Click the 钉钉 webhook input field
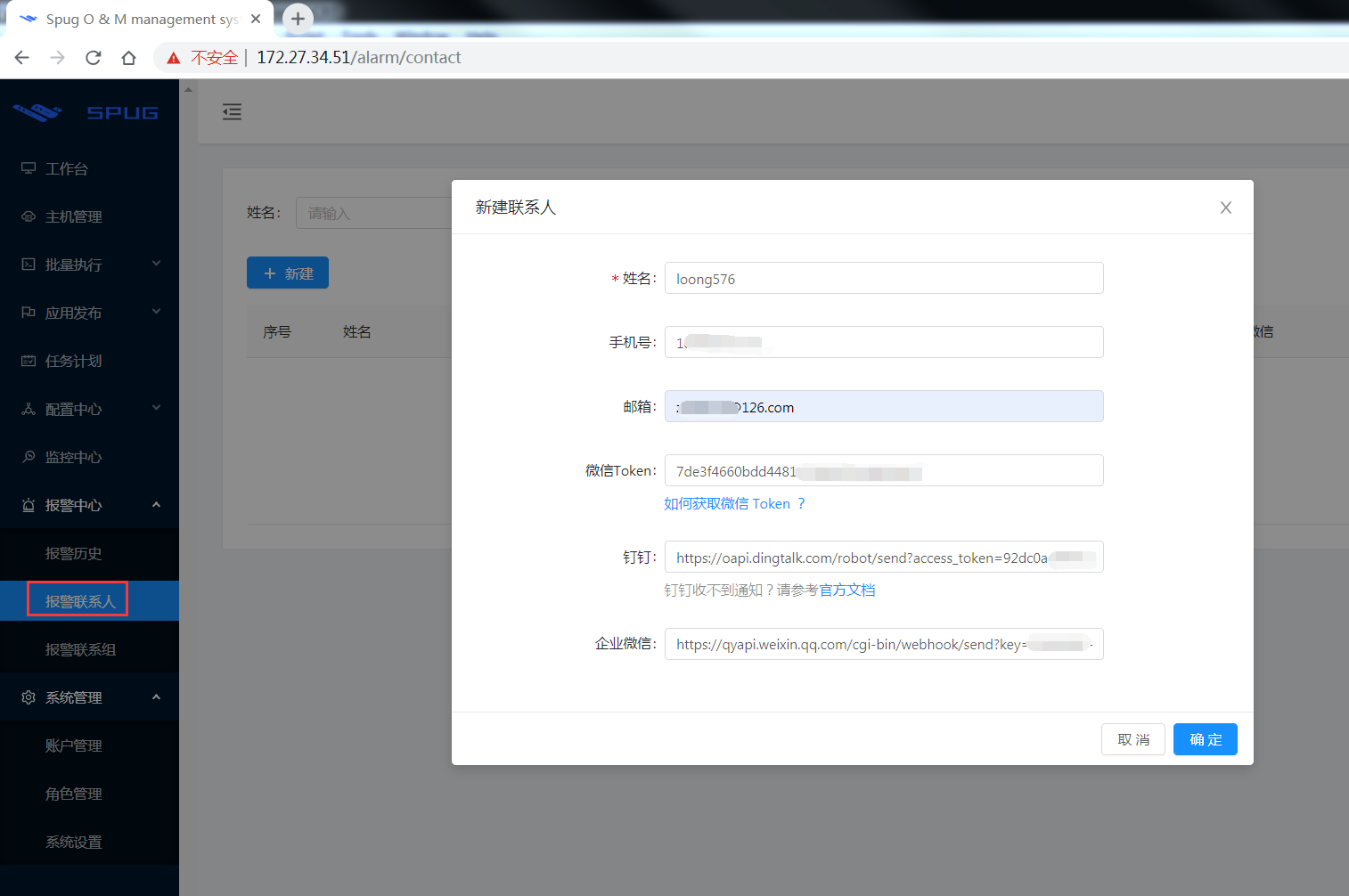Screen dimensions: 1349x896 pyautogui.click(x=884, y=557)
